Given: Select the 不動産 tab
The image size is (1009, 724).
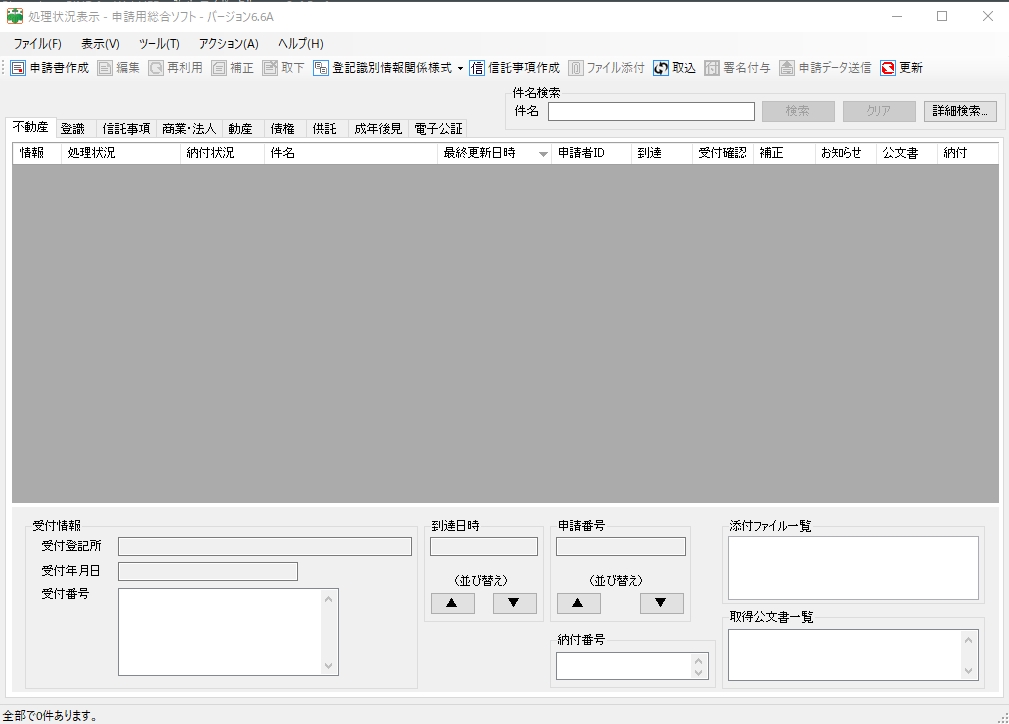Looking at the screenshot, I should [x=31, y=127].
